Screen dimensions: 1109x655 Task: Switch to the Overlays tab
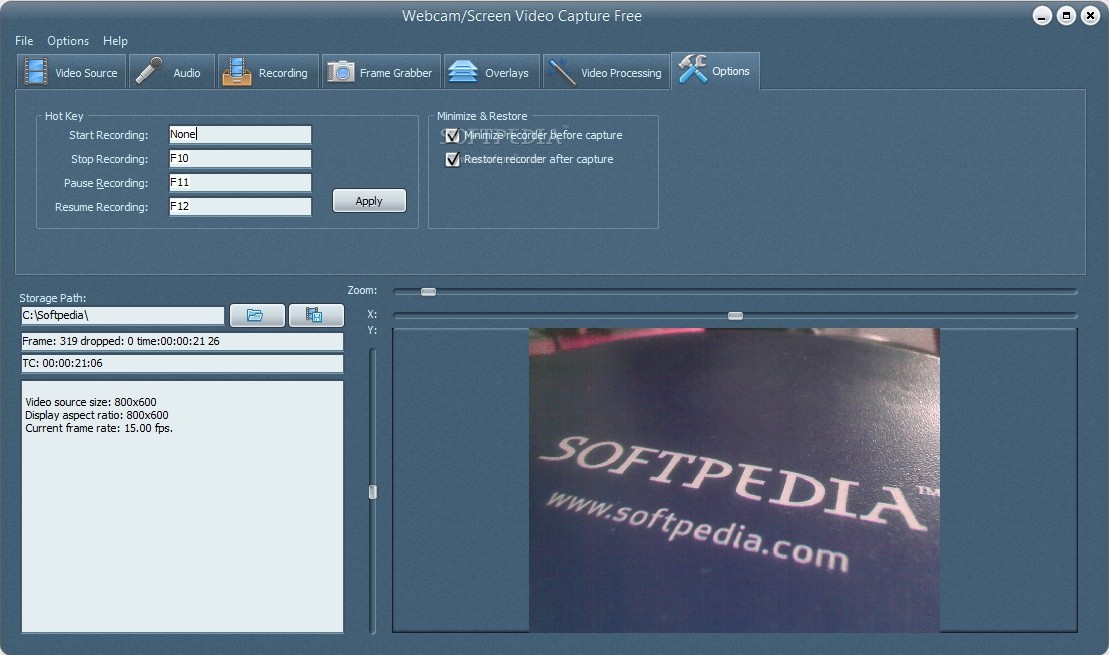[x=492, y=72]
